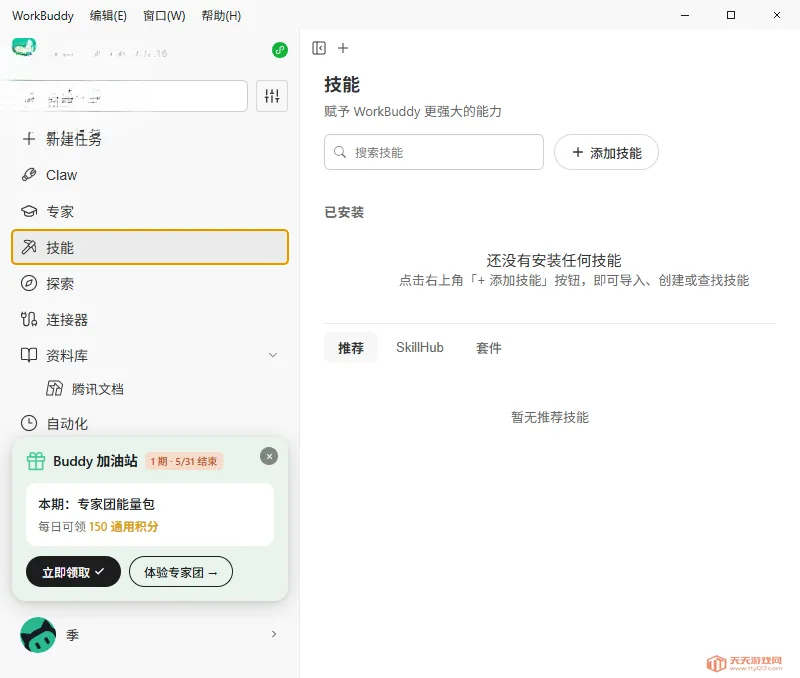
Task: Click the 资料库 book icon
Action: point(29,355)
